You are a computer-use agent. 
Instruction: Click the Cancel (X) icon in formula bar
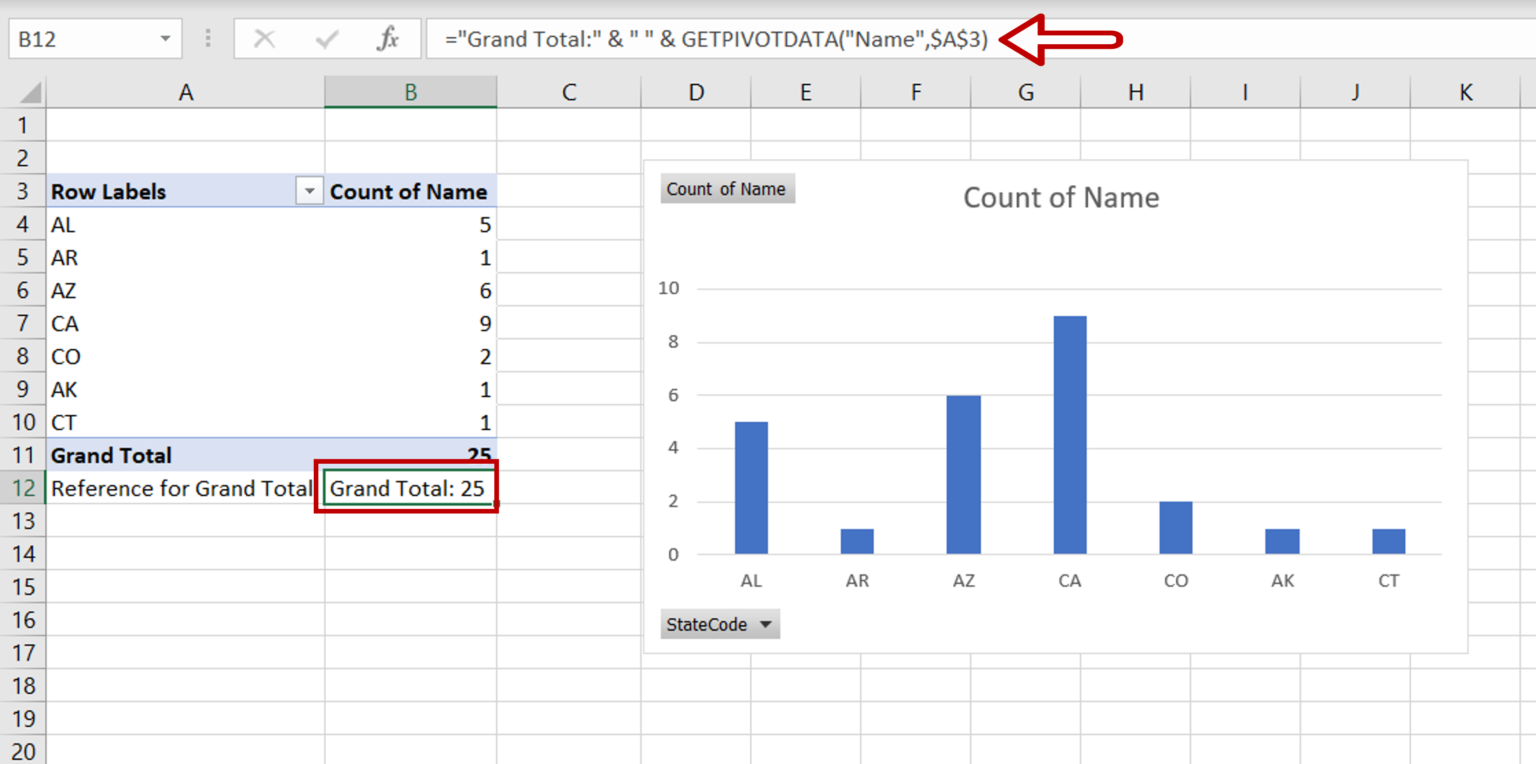click(264, 39)
